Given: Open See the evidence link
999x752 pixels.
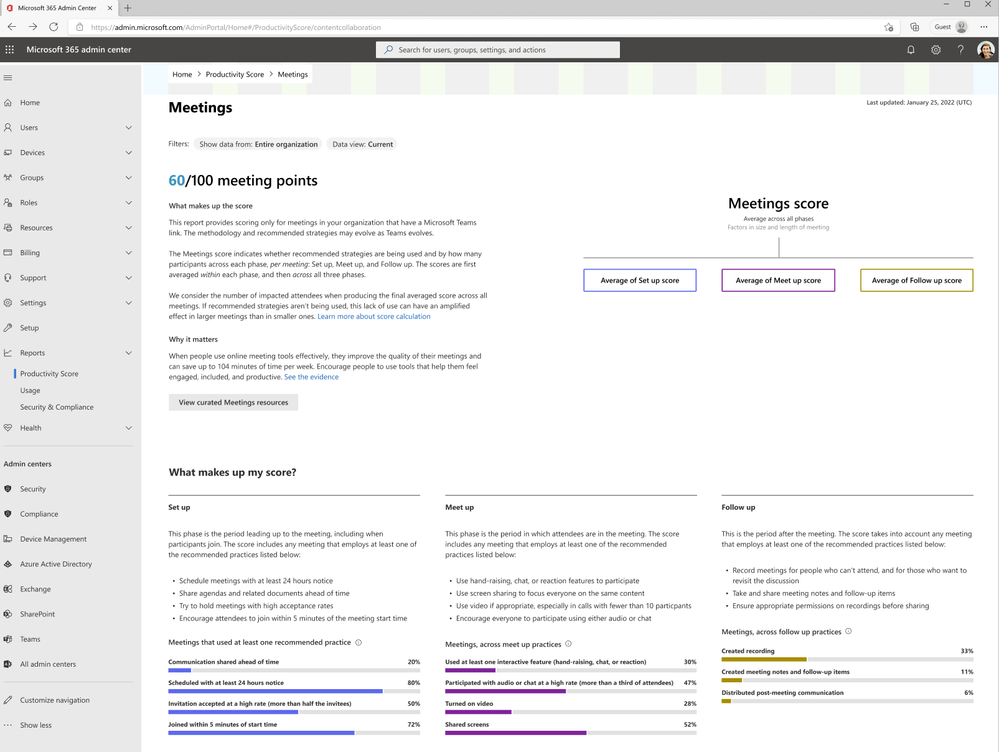Looking at the screenshot, I should (312, 377).
